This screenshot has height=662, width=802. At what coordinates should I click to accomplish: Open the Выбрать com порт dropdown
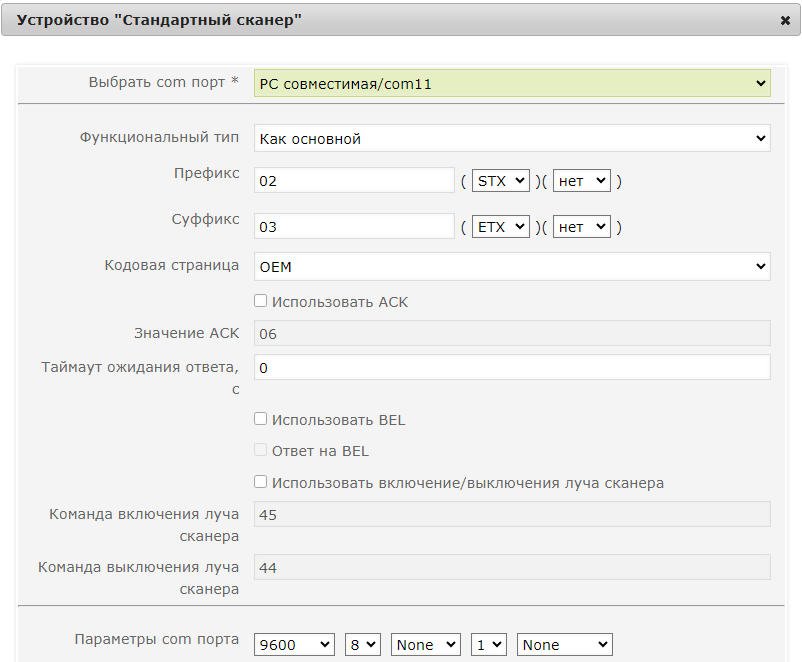512,83
